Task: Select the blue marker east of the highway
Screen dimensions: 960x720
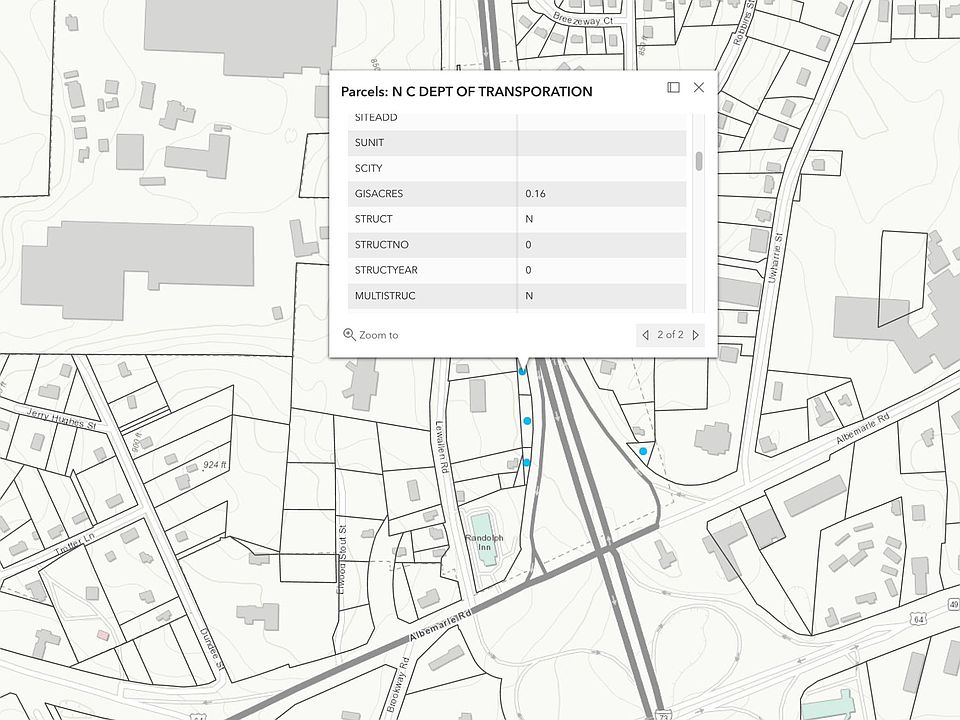Action: click(x=643, y=452)
